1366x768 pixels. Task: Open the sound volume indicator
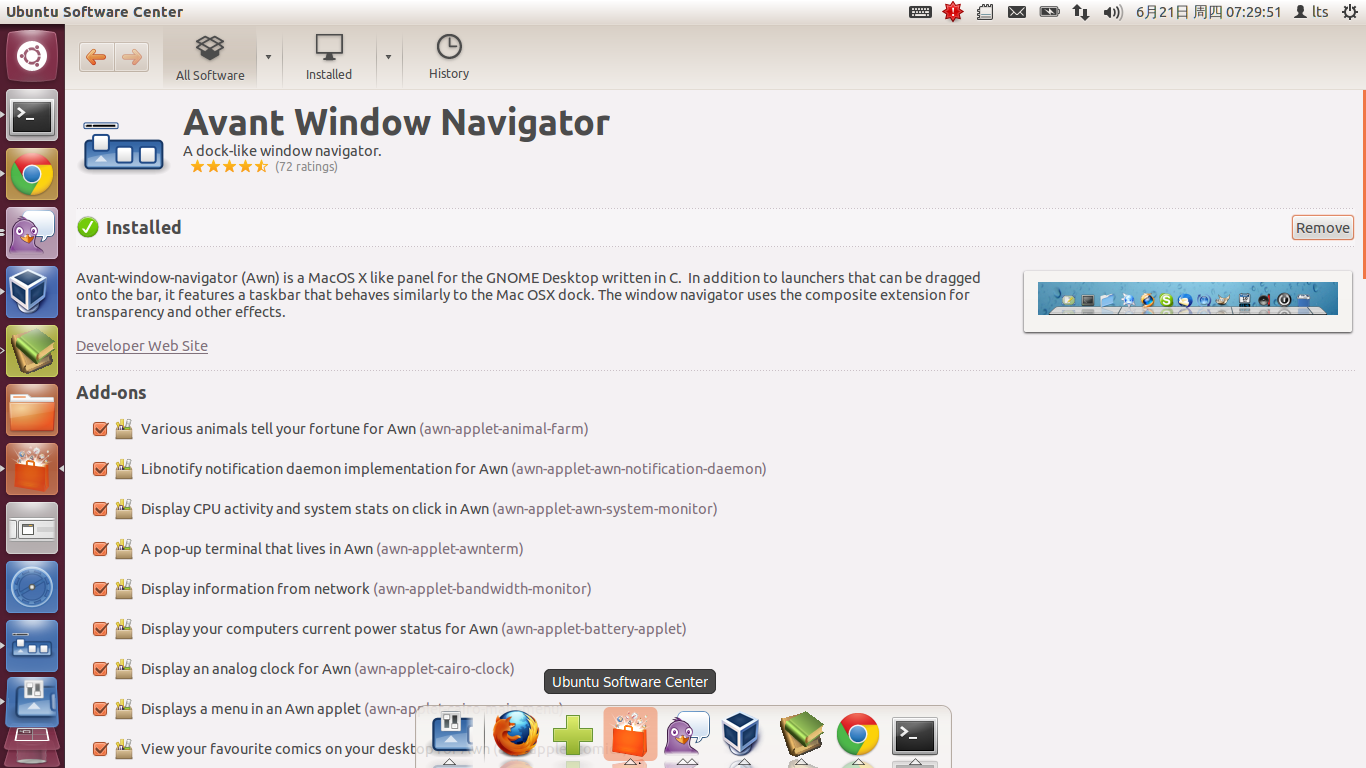1113,12
